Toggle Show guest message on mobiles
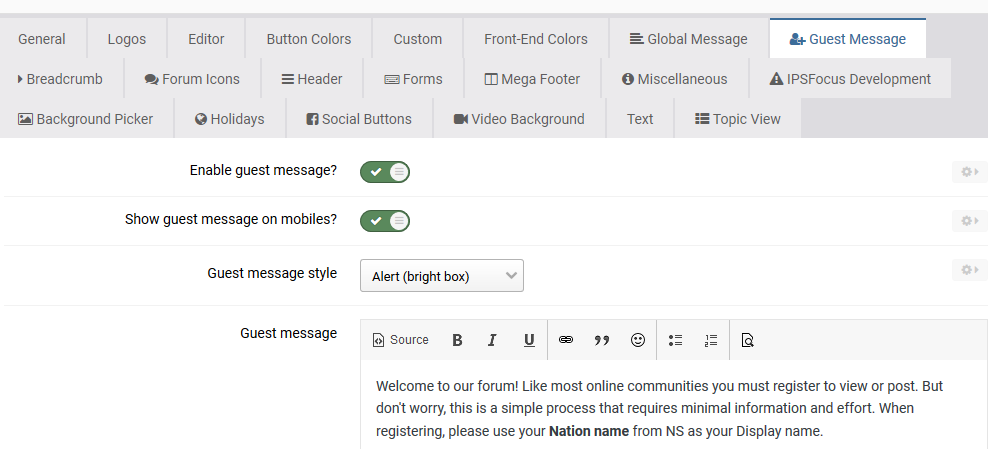988x449 pixels. point(385,220)
